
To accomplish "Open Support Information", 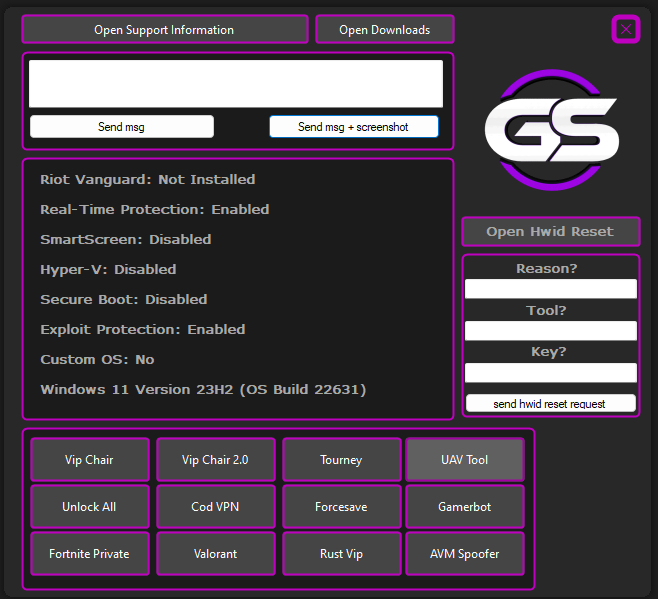I will [x=164, y=30].
